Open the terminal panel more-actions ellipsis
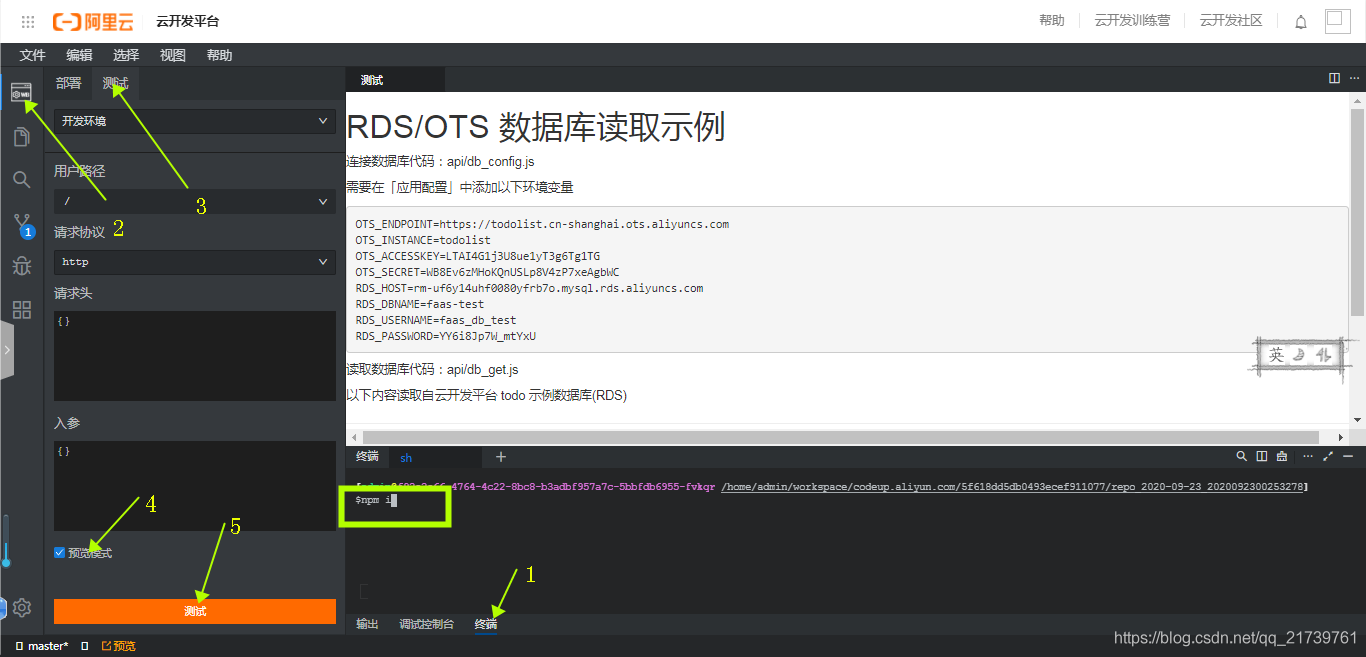The image size is (1366, 657). [1307, 456]
